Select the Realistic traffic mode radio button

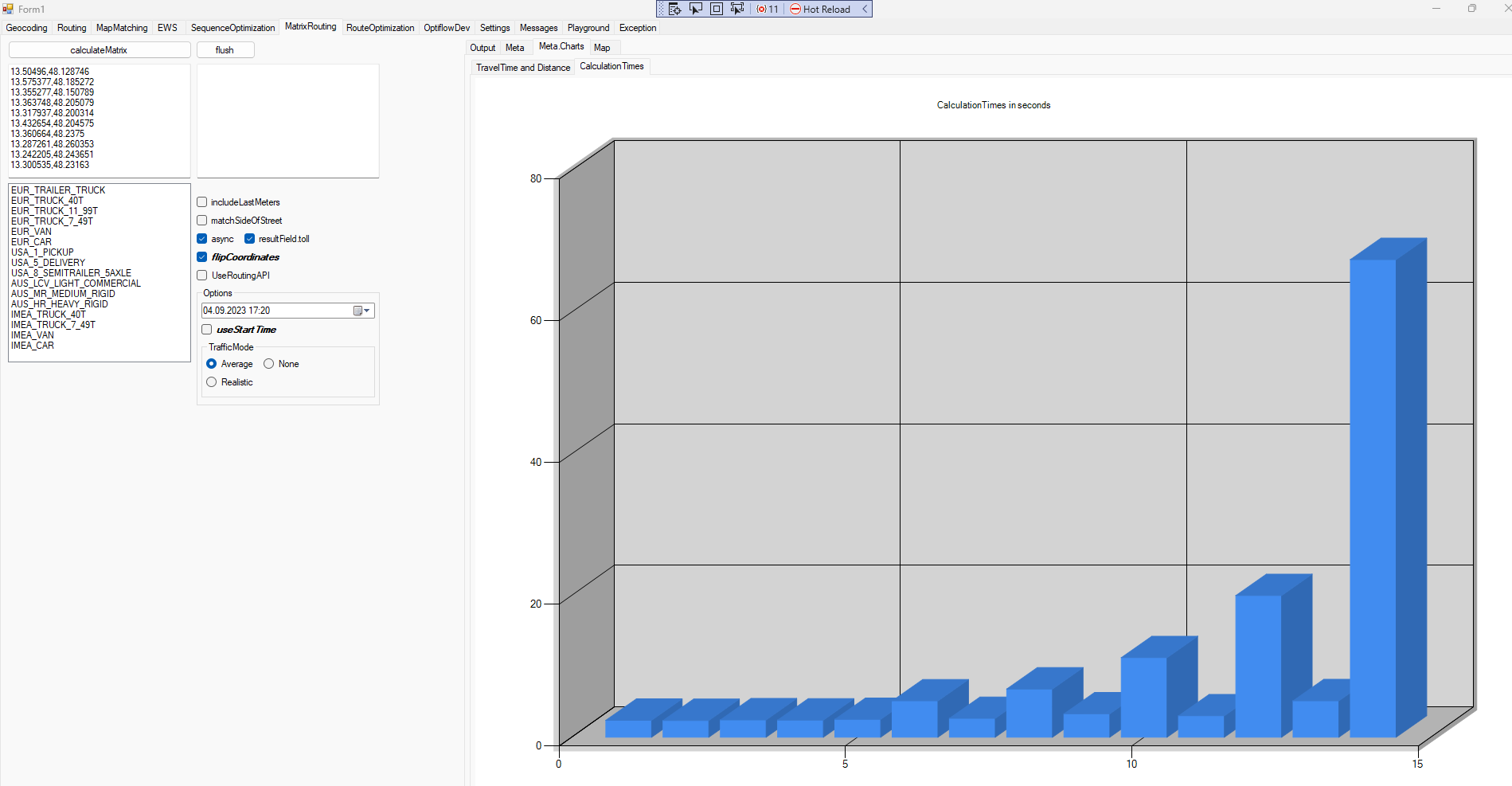coord(212,382)
